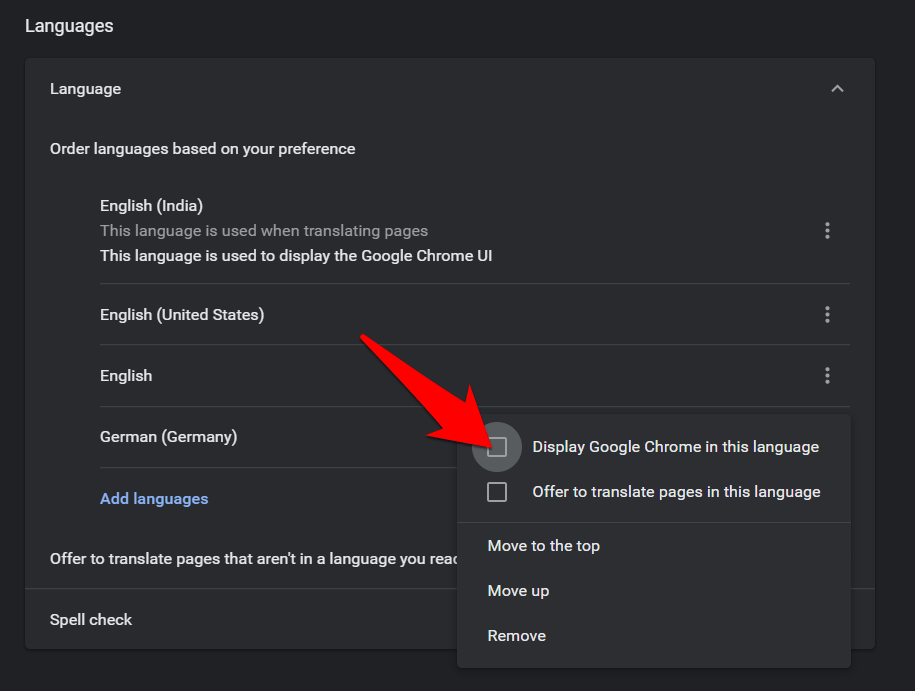Open the three-dot menu for English (India)
The height and width of the screenshot is (691, 915).
coord(827,231)
